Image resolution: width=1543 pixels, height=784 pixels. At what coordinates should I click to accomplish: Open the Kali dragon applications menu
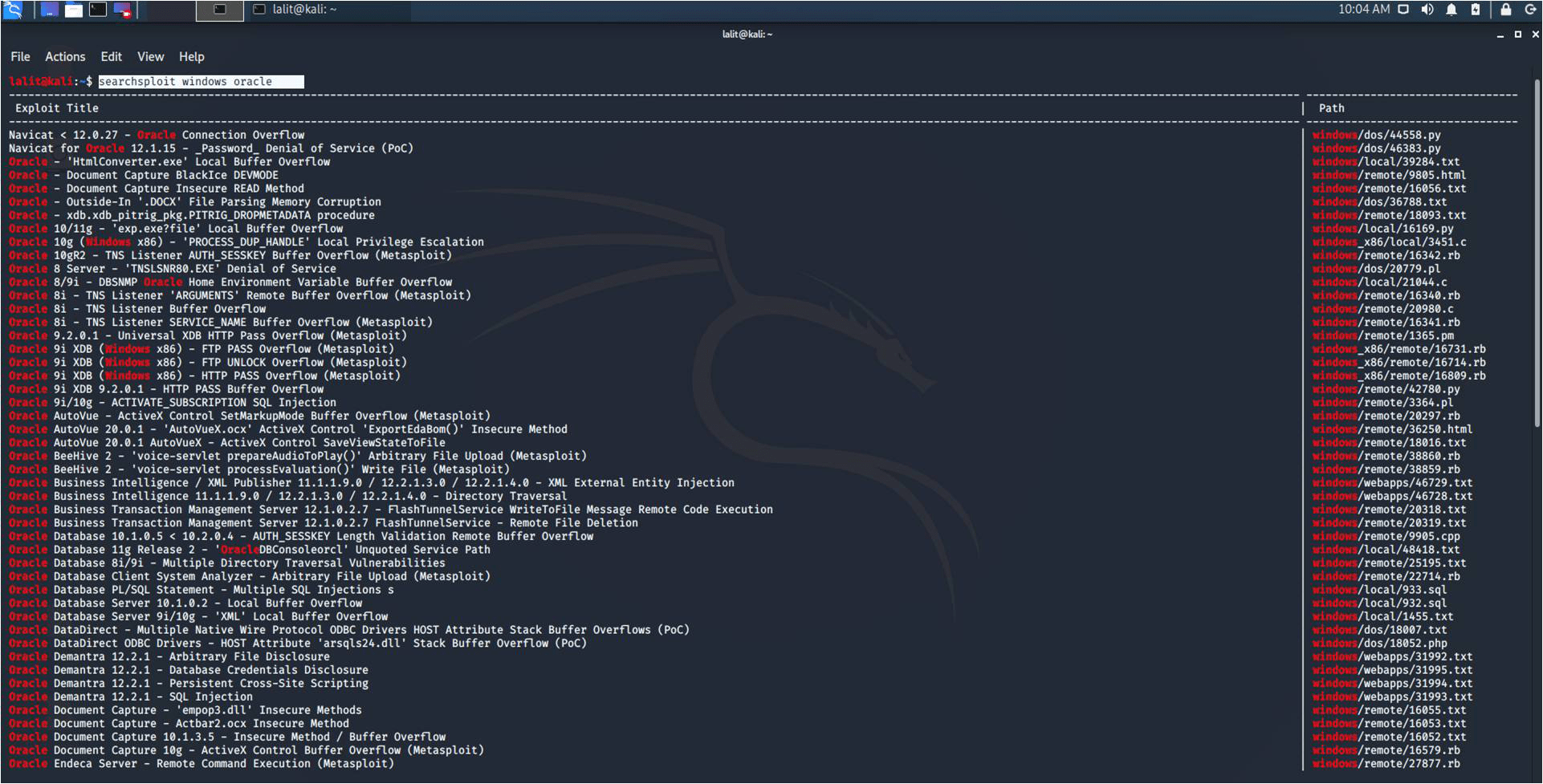coord(11,10)
